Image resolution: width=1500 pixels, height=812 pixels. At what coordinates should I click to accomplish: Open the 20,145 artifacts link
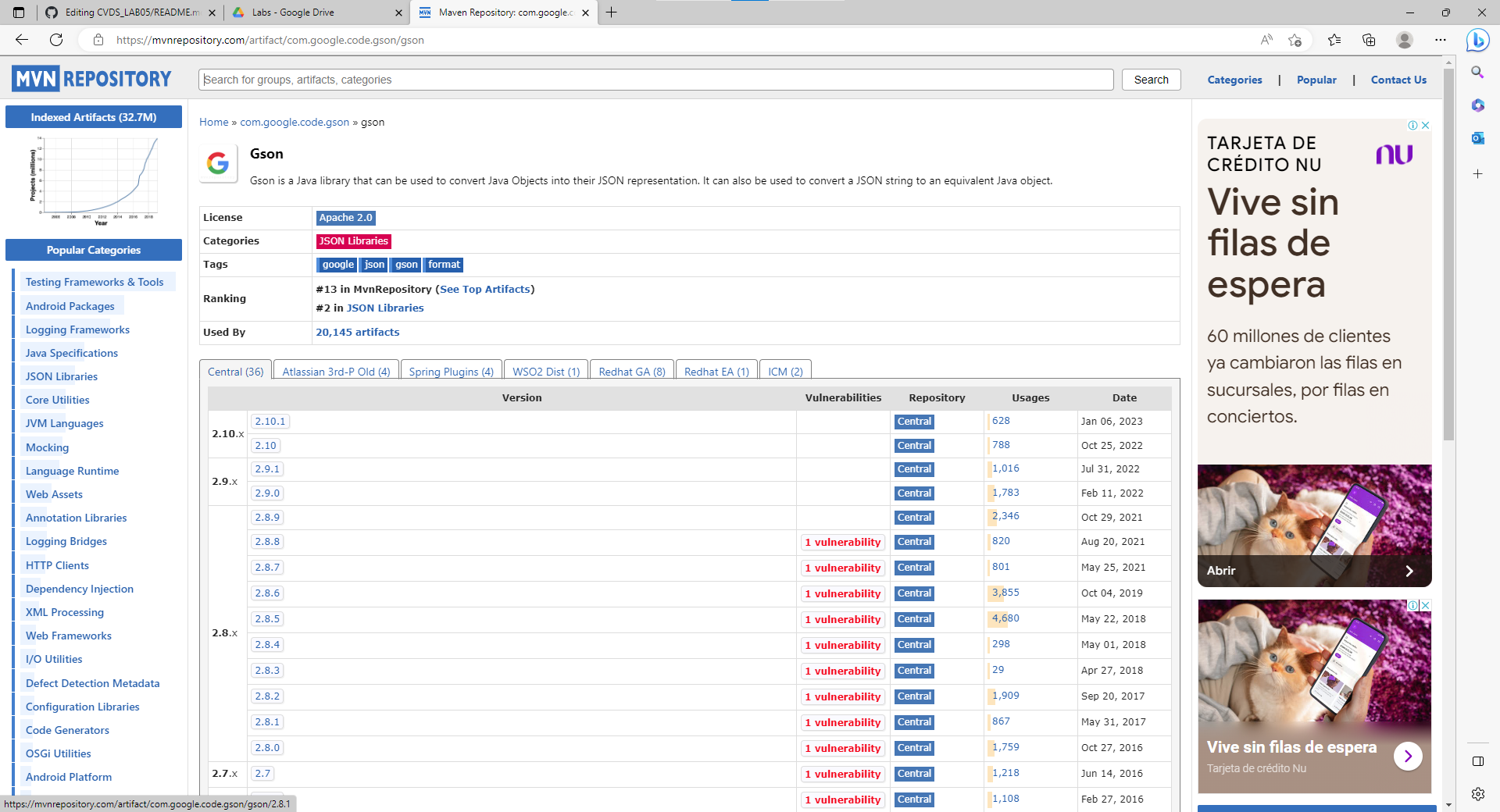click(x=357, y=332)
